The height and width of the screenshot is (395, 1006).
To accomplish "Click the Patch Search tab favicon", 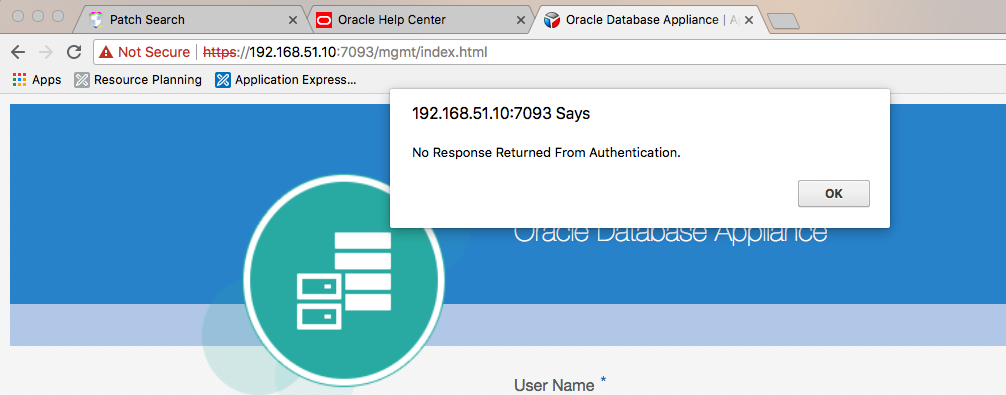I will point(96,20).
